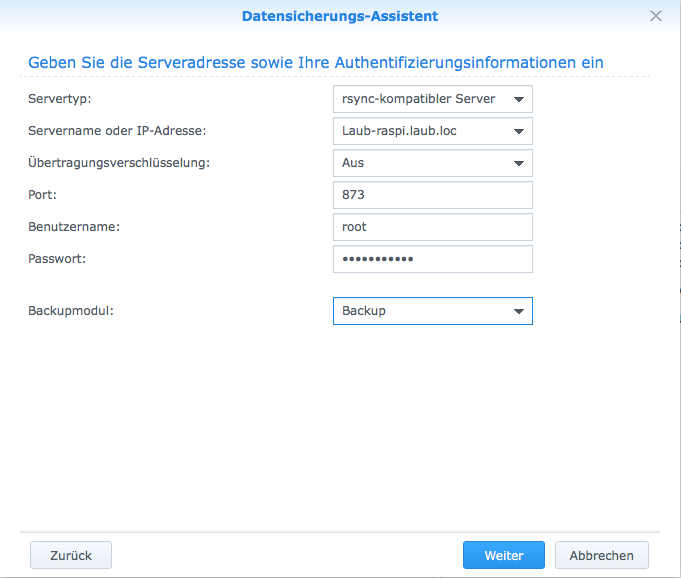681x578 pixels.
Task: Click the 'rsync-kompatibler Server' text in Servertyp
Action: click(x=418, y=99)
